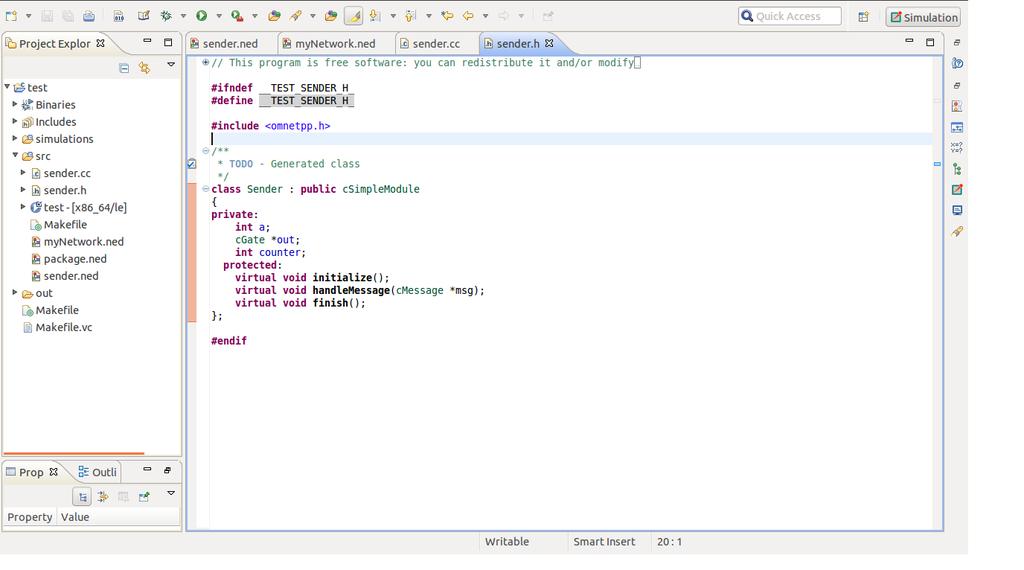Click the binary build 010 toolbar icon
This screenshot has width=1024, height=570.
click(x=118, y=16)
